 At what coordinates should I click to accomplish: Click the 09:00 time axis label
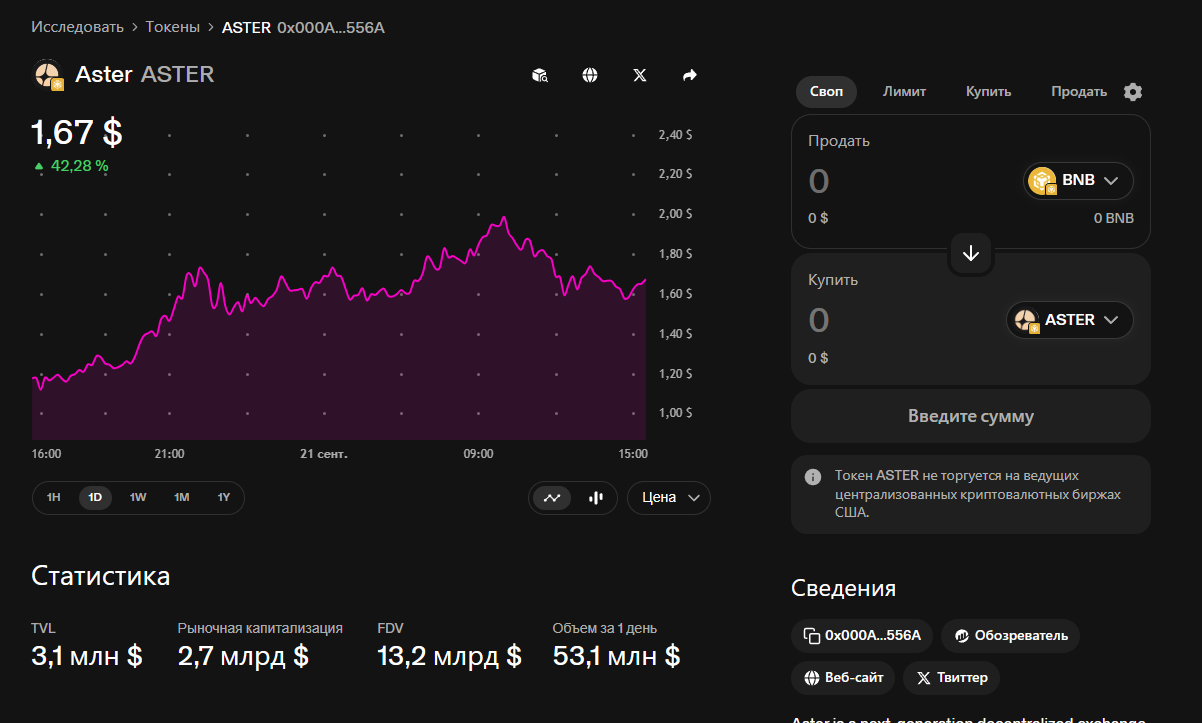pyautogui.click(x=478, y=454)
